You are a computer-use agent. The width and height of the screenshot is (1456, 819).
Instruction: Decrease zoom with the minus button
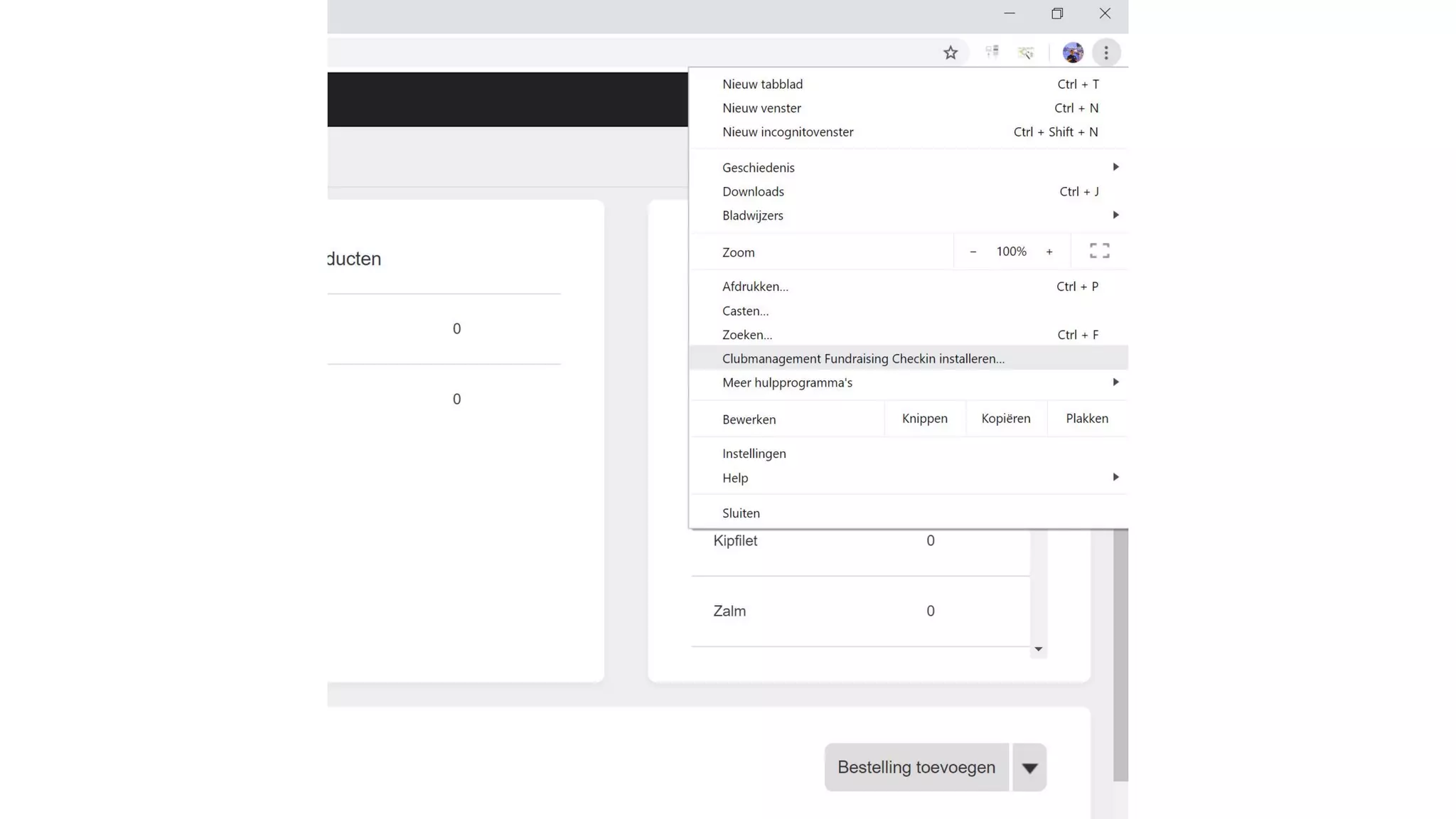(x=973, y=252)
